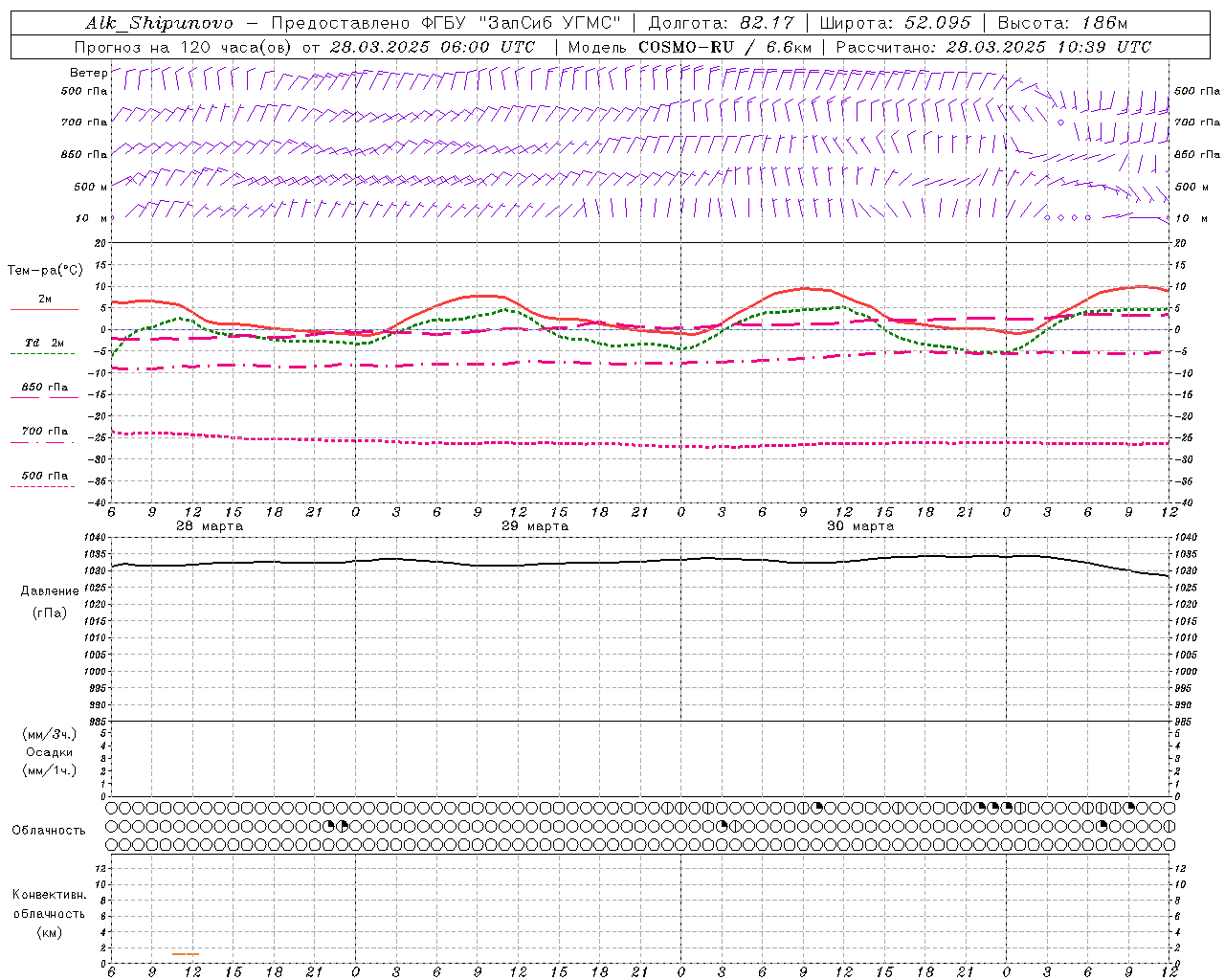Click the Тем-ра(°C) panel label
Viewport: 1225px width, 980px height.
coord(45,271)
